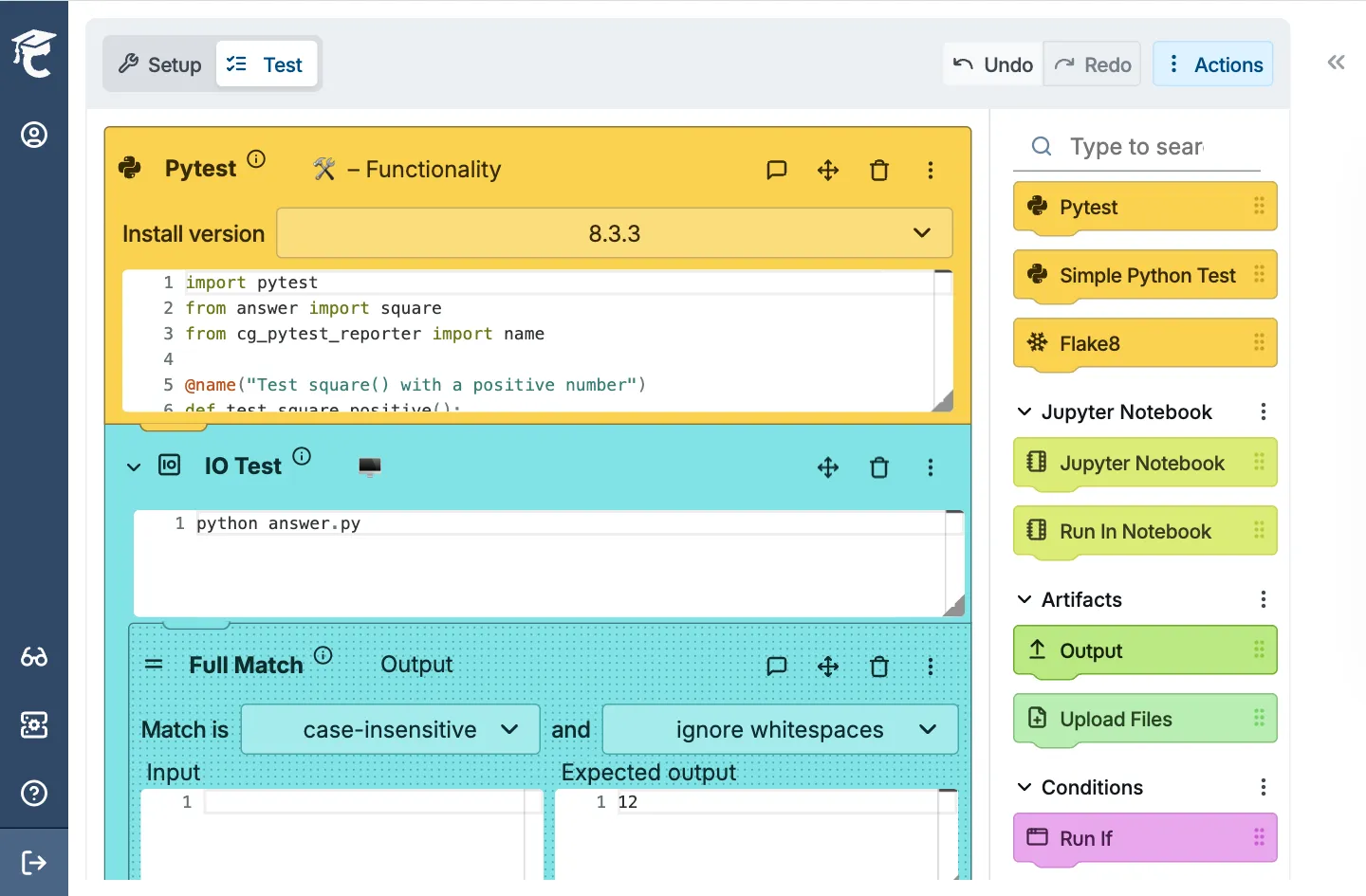Switch to the Setup tab

point(158,64)
